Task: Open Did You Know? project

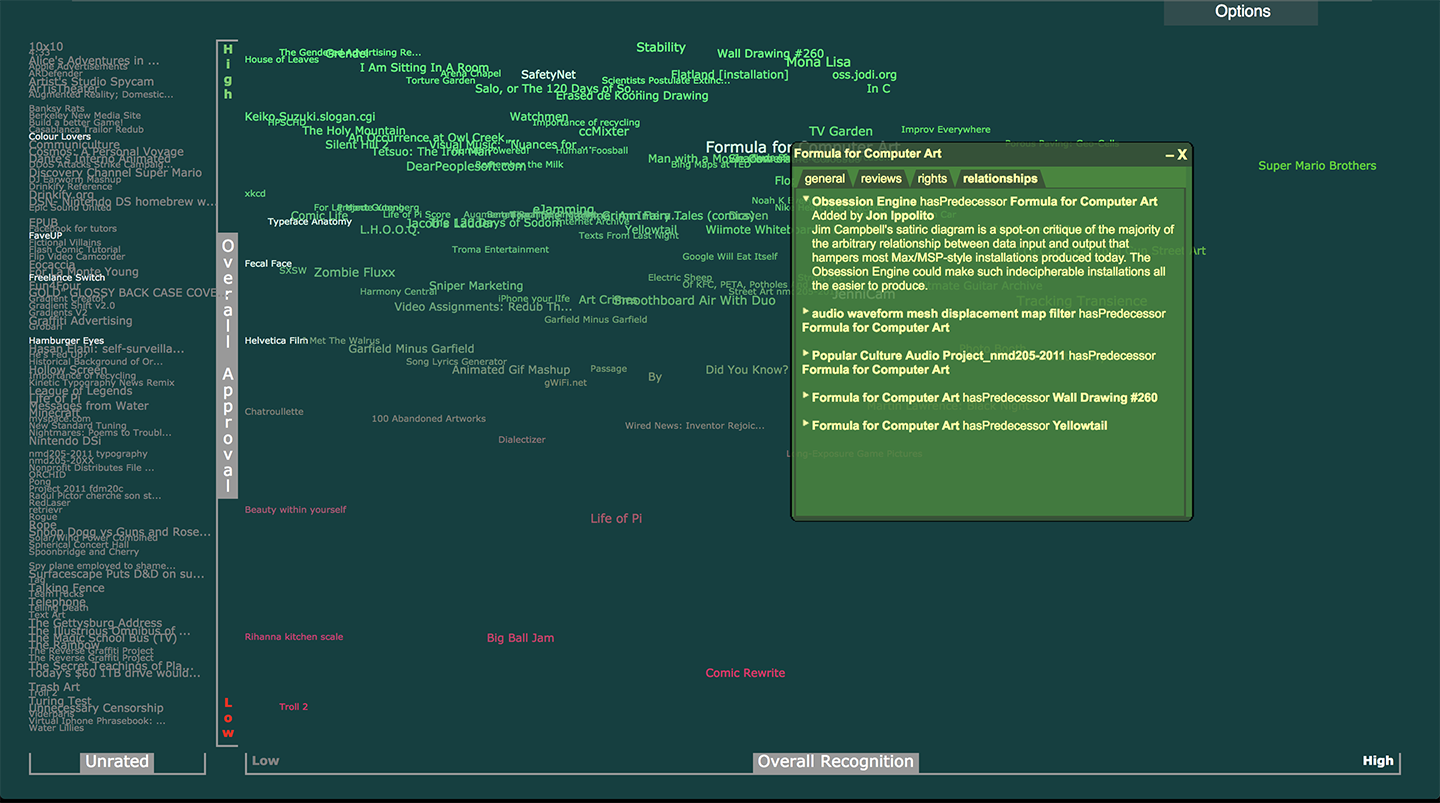Action: point(747,370)
